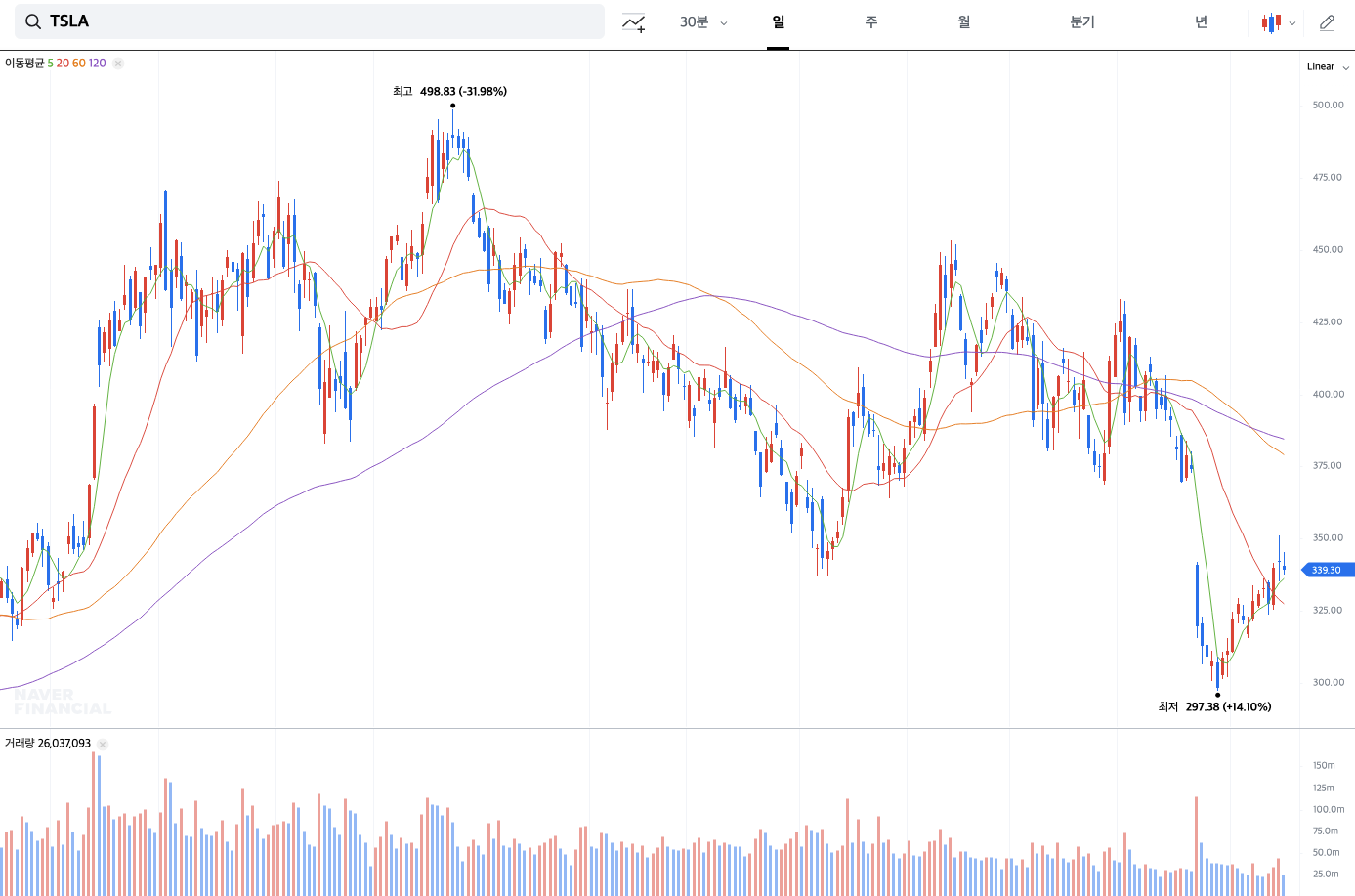The height and width of the screenshot is (896, 1355).
Task: Click the blue 339.30 current price tag
Action: point(1327,570)
